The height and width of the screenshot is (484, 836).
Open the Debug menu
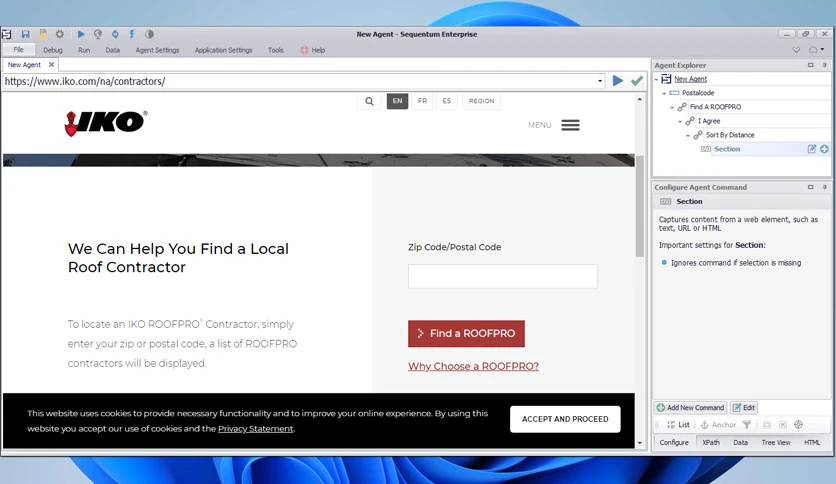[x=53, y=50]
